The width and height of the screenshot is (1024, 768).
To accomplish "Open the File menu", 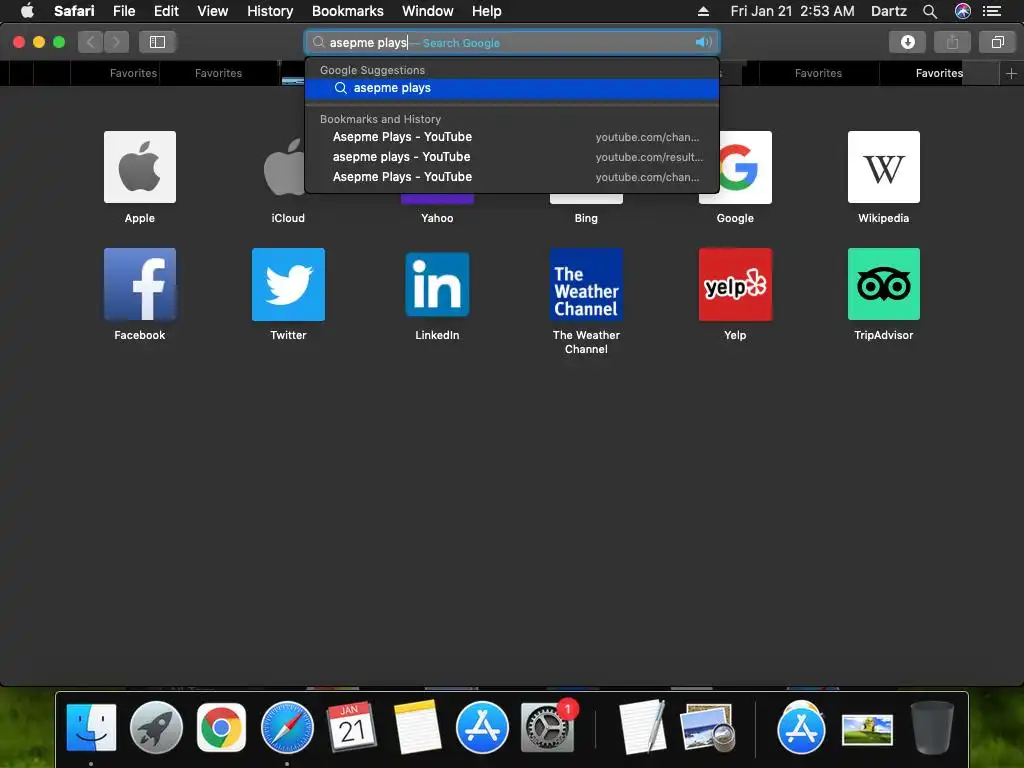I will coord(124,11).
